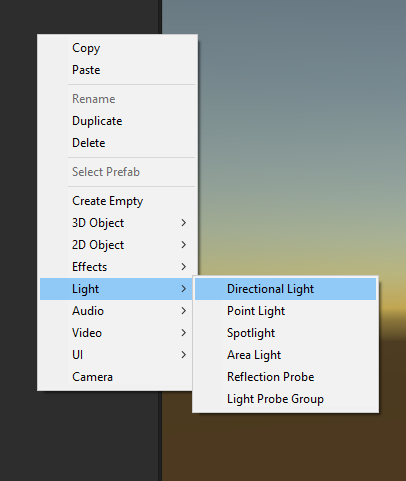Click the highlighted Light menu item

point(116,289)
